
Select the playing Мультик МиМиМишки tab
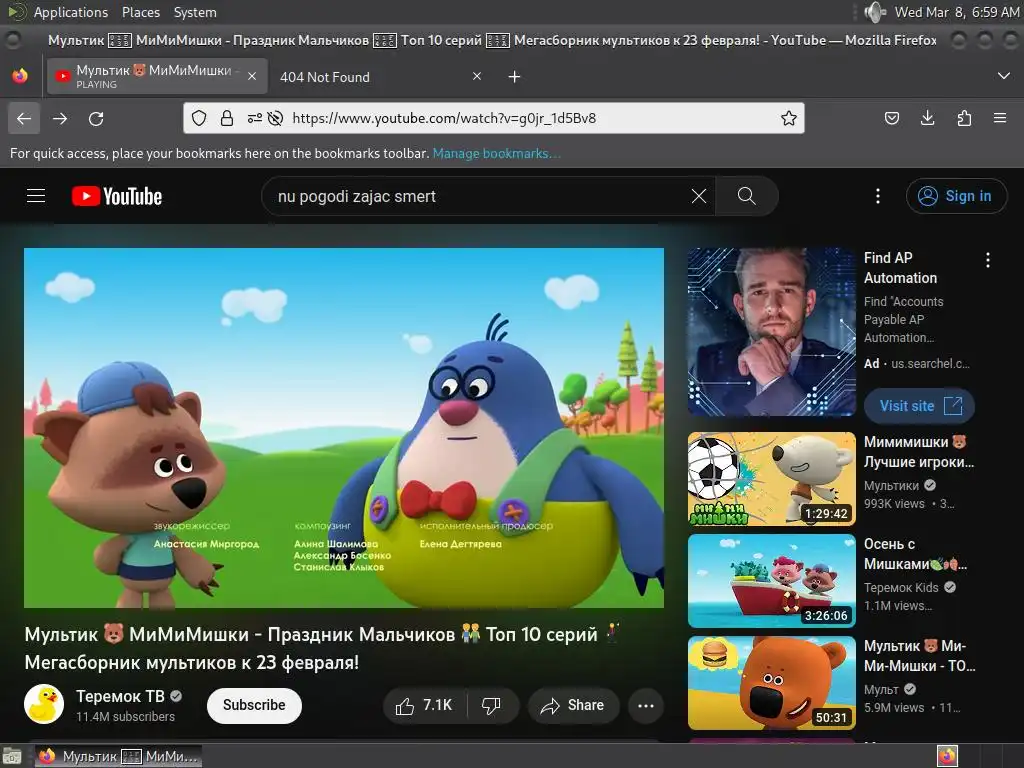pos(157,77)
